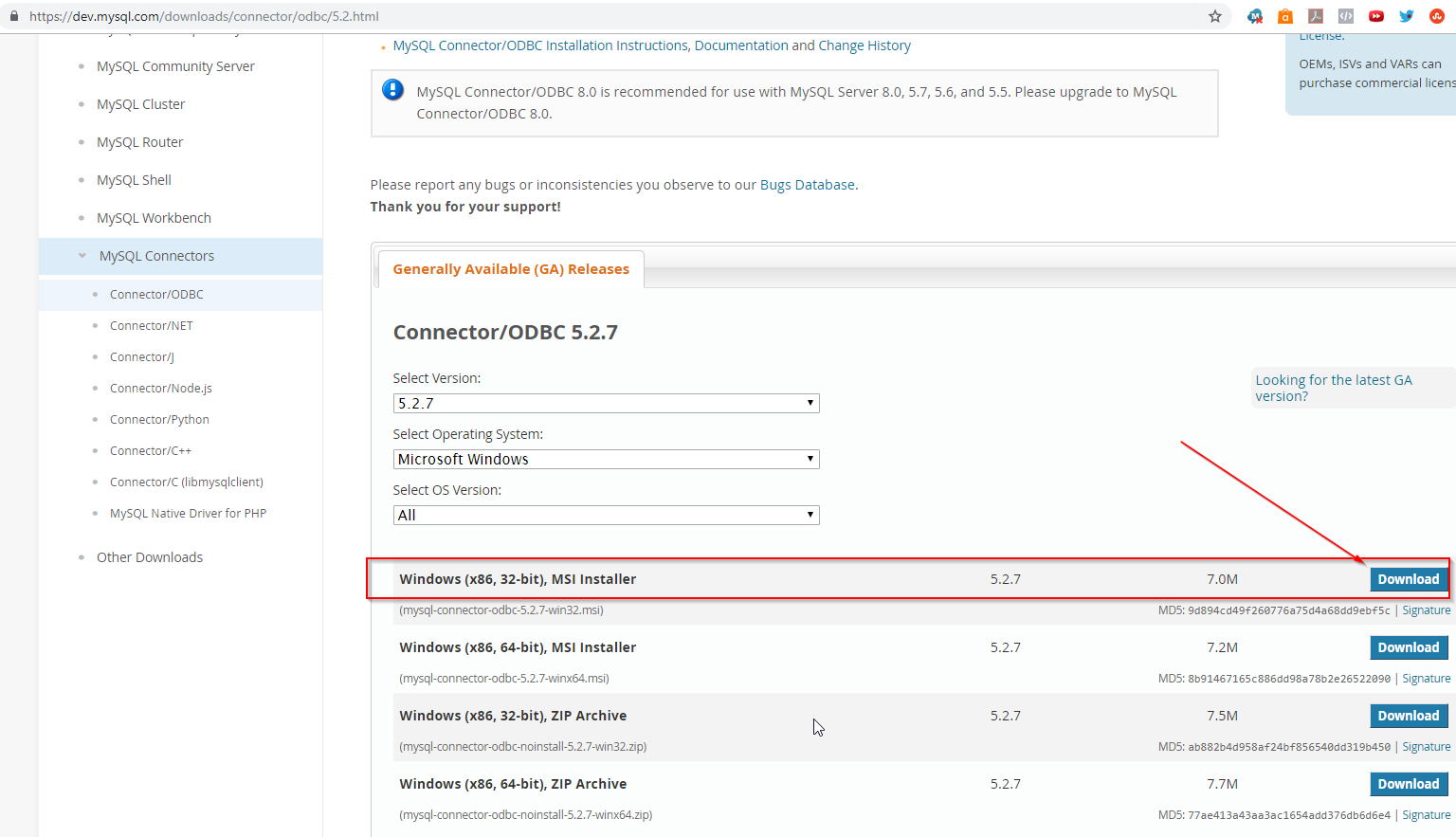Open the Select OS Version dropdown

pos(606,515)
